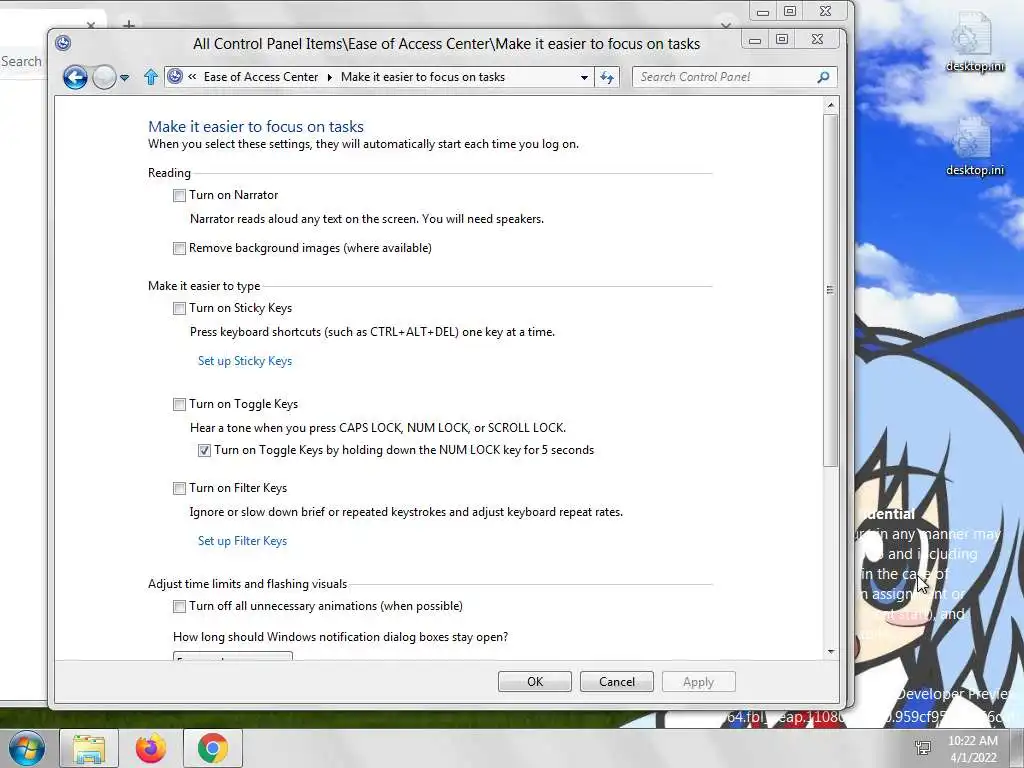This screenshot has height=768, width=1024.
Task: Uncheck Toggle Keys NUM LOCK 5 seconds option
Action: pos(204,451)
